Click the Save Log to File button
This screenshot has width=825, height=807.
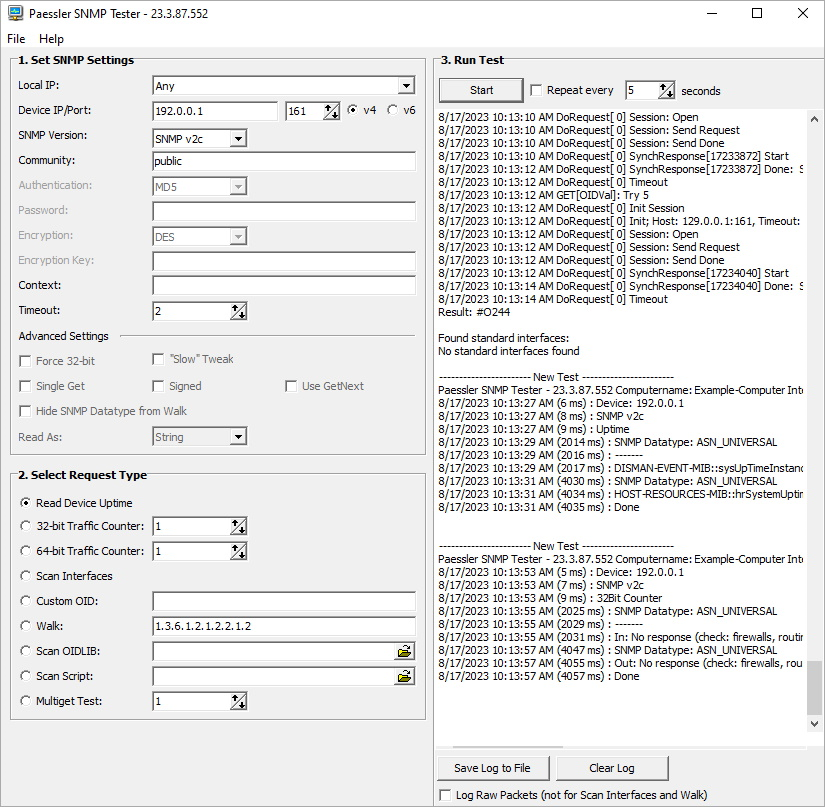coord(492,768)
